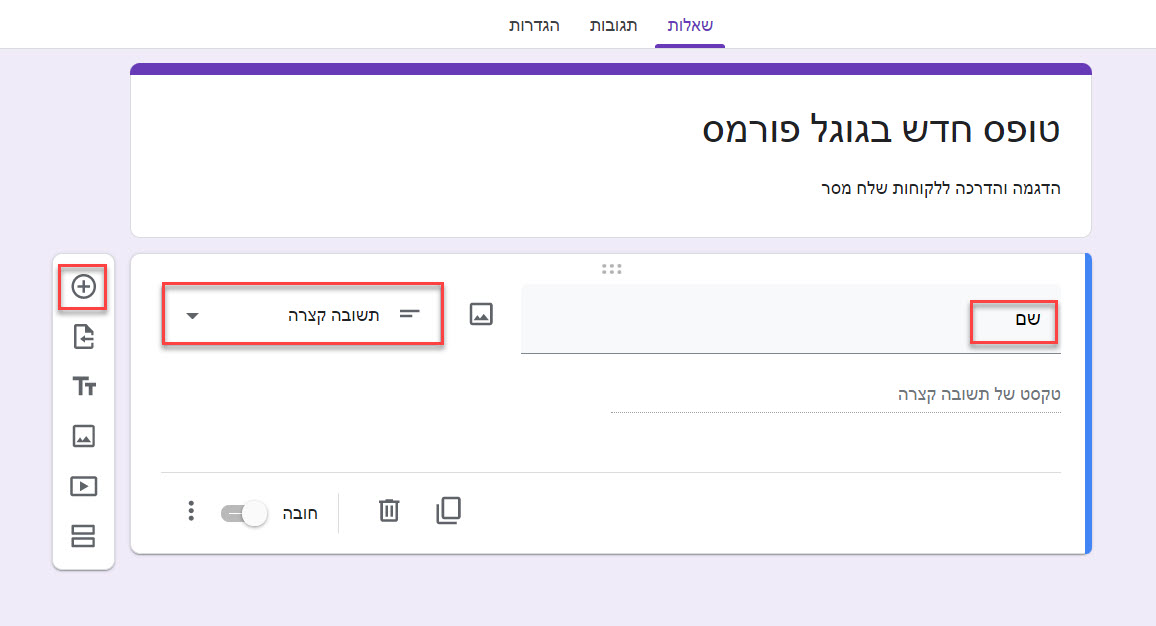Switch to the הגדרות tab
This screenshot has width=1156, height=626.
point(534,25)
